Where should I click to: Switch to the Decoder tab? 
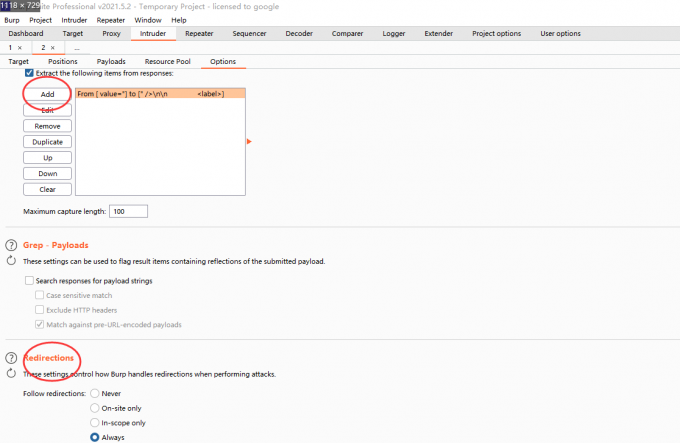click(299, 33)
